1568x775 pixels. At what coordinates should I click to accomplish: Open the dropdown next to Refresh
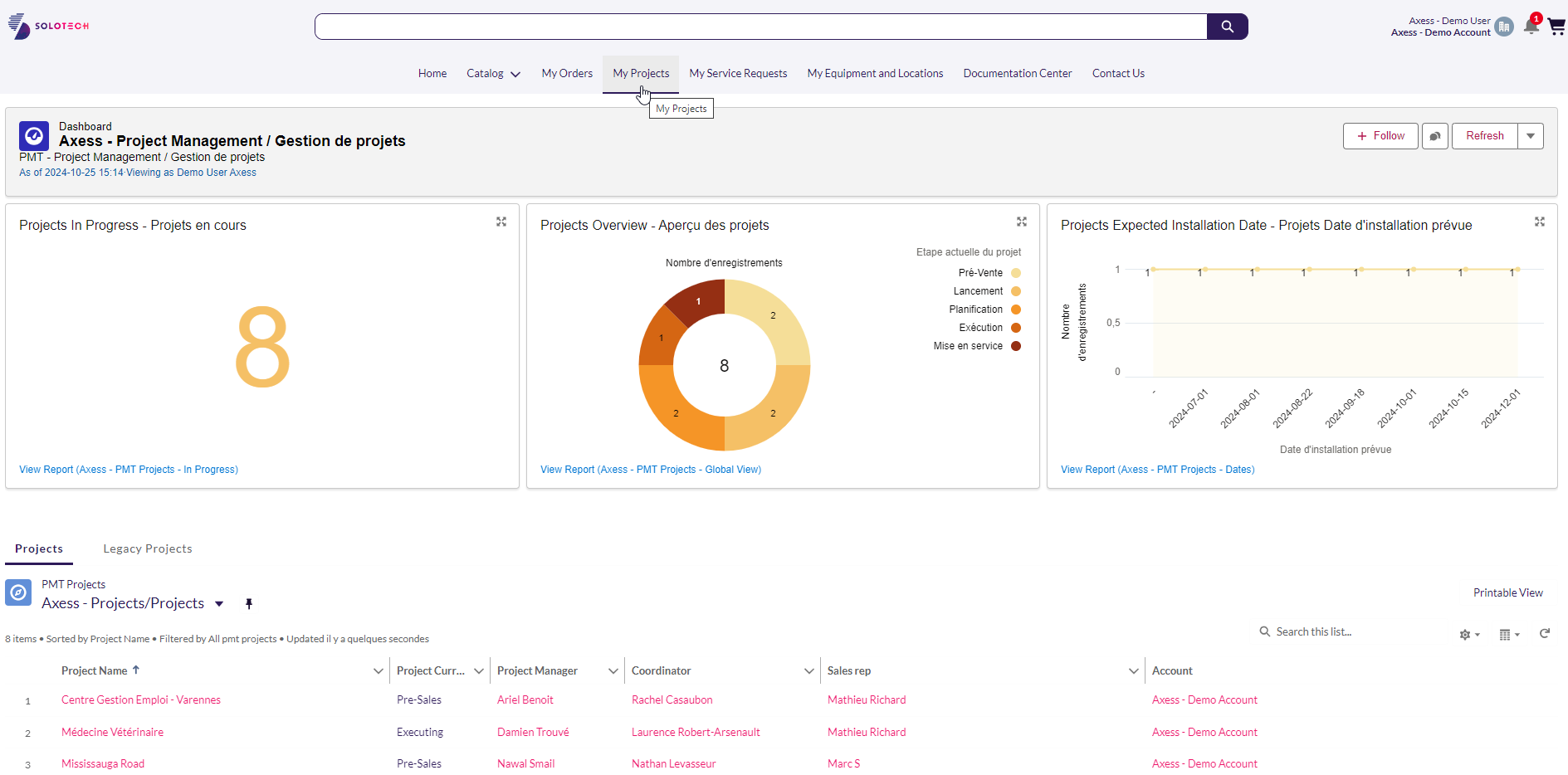(1531, 136)
